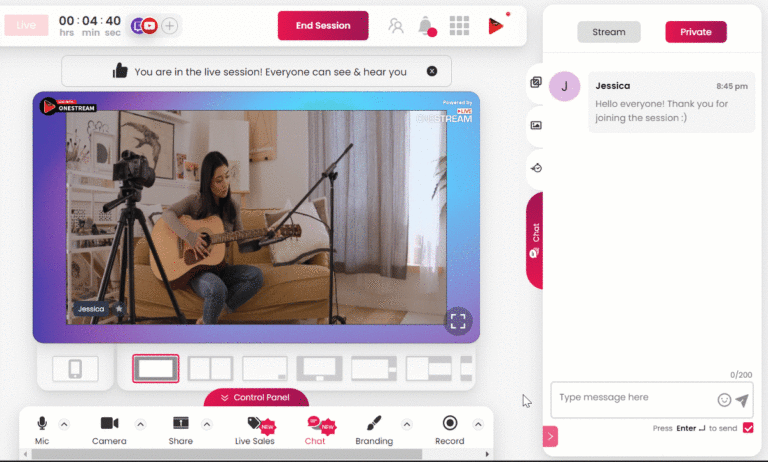Open the emoji picker
The height and width of the screenshot is (462, 768).
(x=724, y=400)
